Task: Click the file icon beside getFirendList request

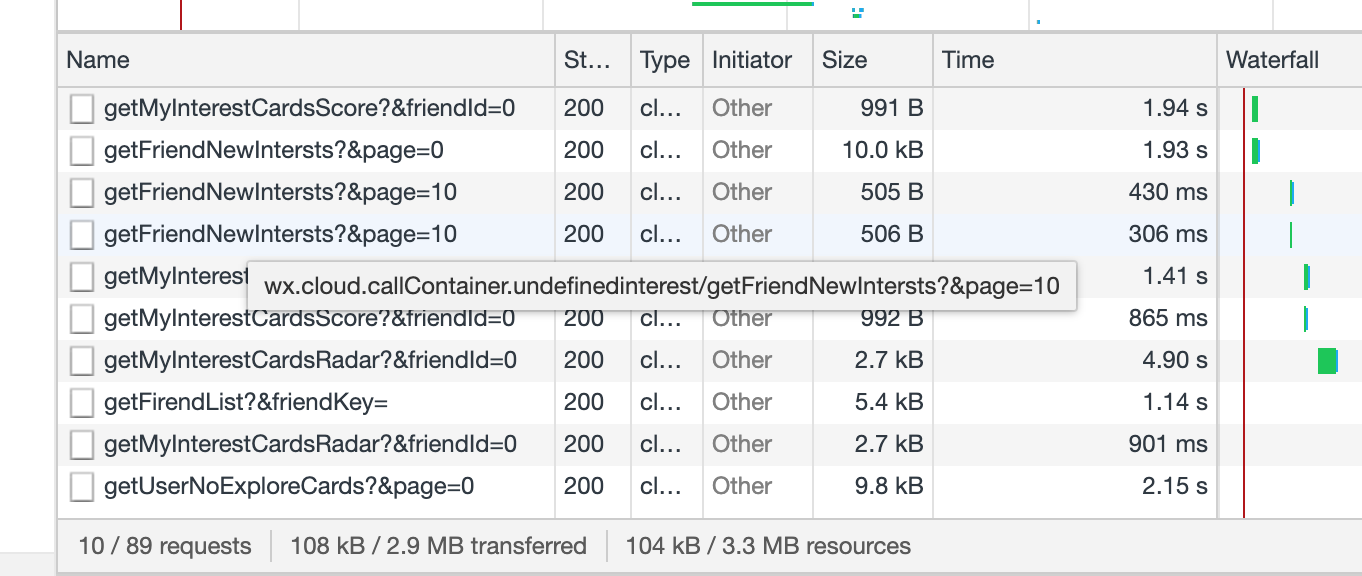Action: 82,403
